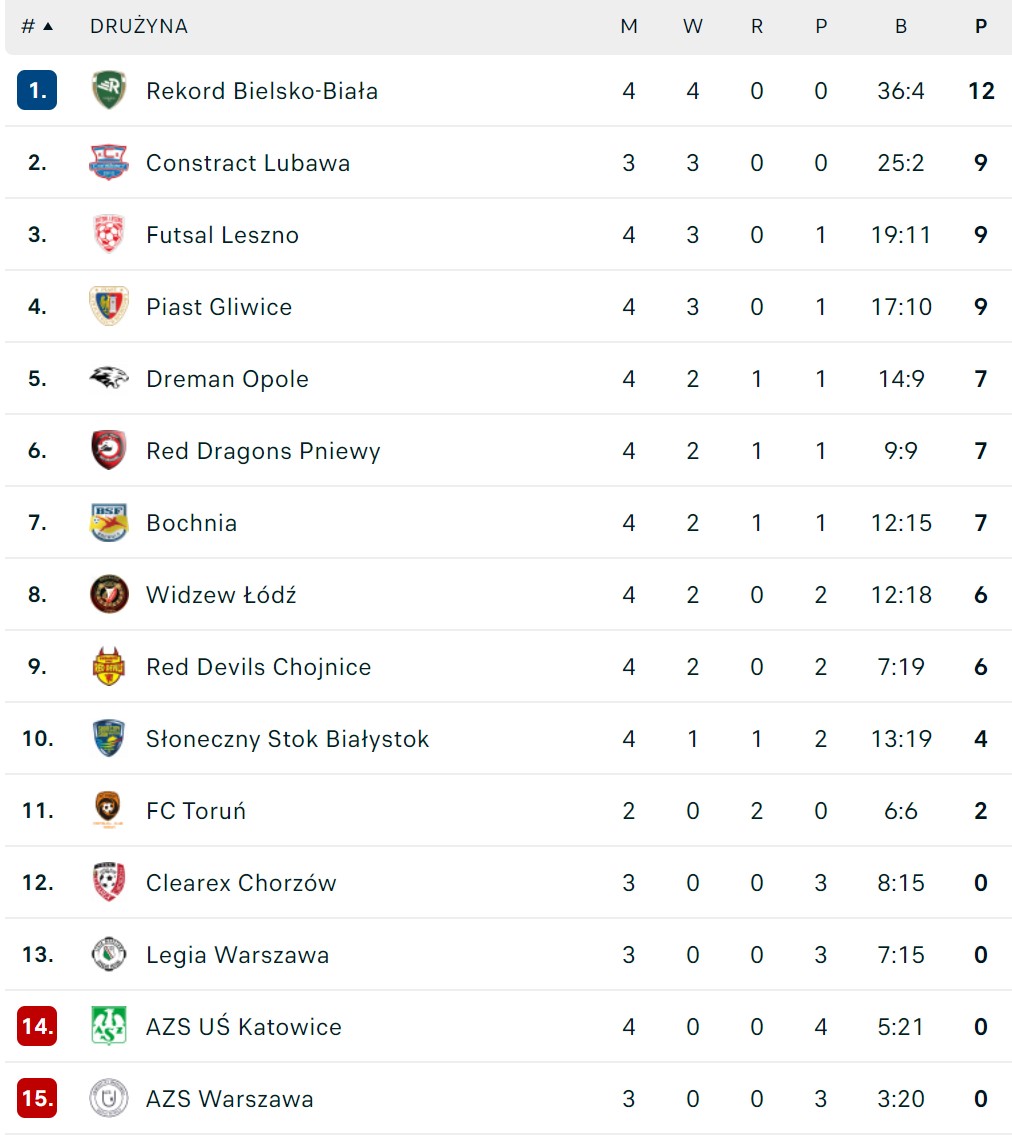Click the Rekord Bielsko-Biała team logo
Viewport: 1012px width, 1135px height.
pos(108,91)
